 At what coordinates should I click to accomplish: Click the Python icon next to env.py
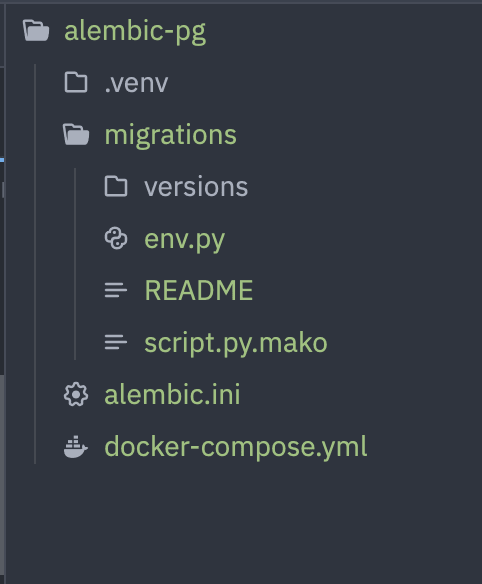(x=116, y=238)
